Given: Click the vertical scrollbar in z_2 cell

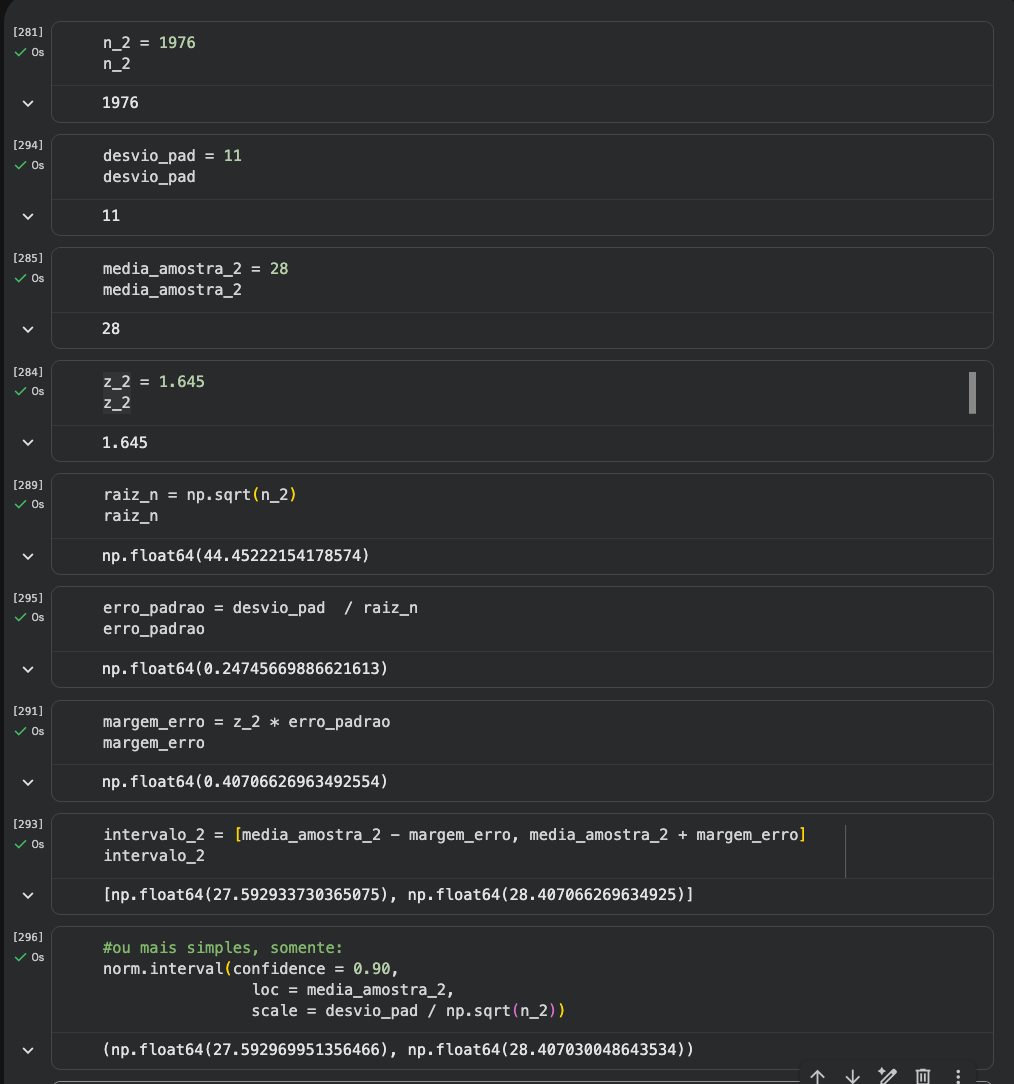Looking at the screenshot, I should click(971, 392).
